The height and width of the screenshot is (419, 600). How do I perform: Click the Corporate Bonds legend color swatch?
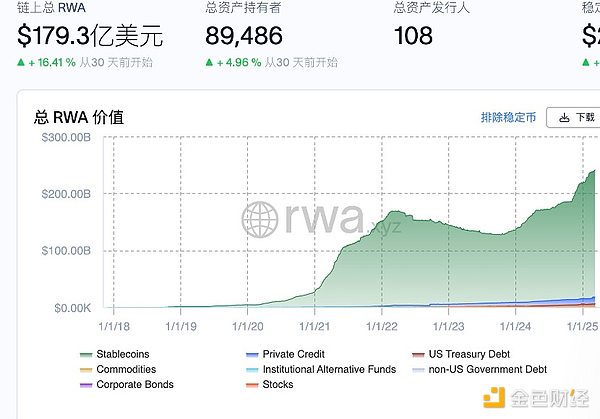tap(85, 385)
